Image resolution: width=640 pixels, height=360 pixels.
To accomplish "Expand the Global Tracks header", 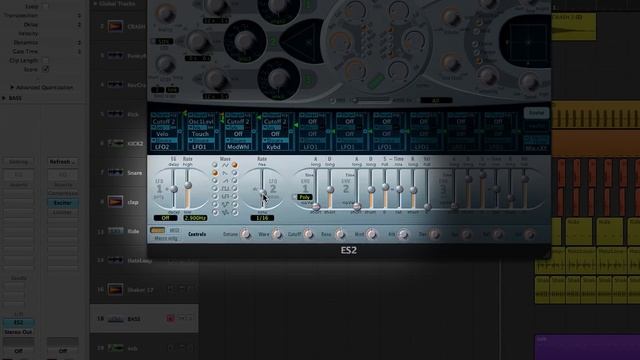I will (96, 4).
